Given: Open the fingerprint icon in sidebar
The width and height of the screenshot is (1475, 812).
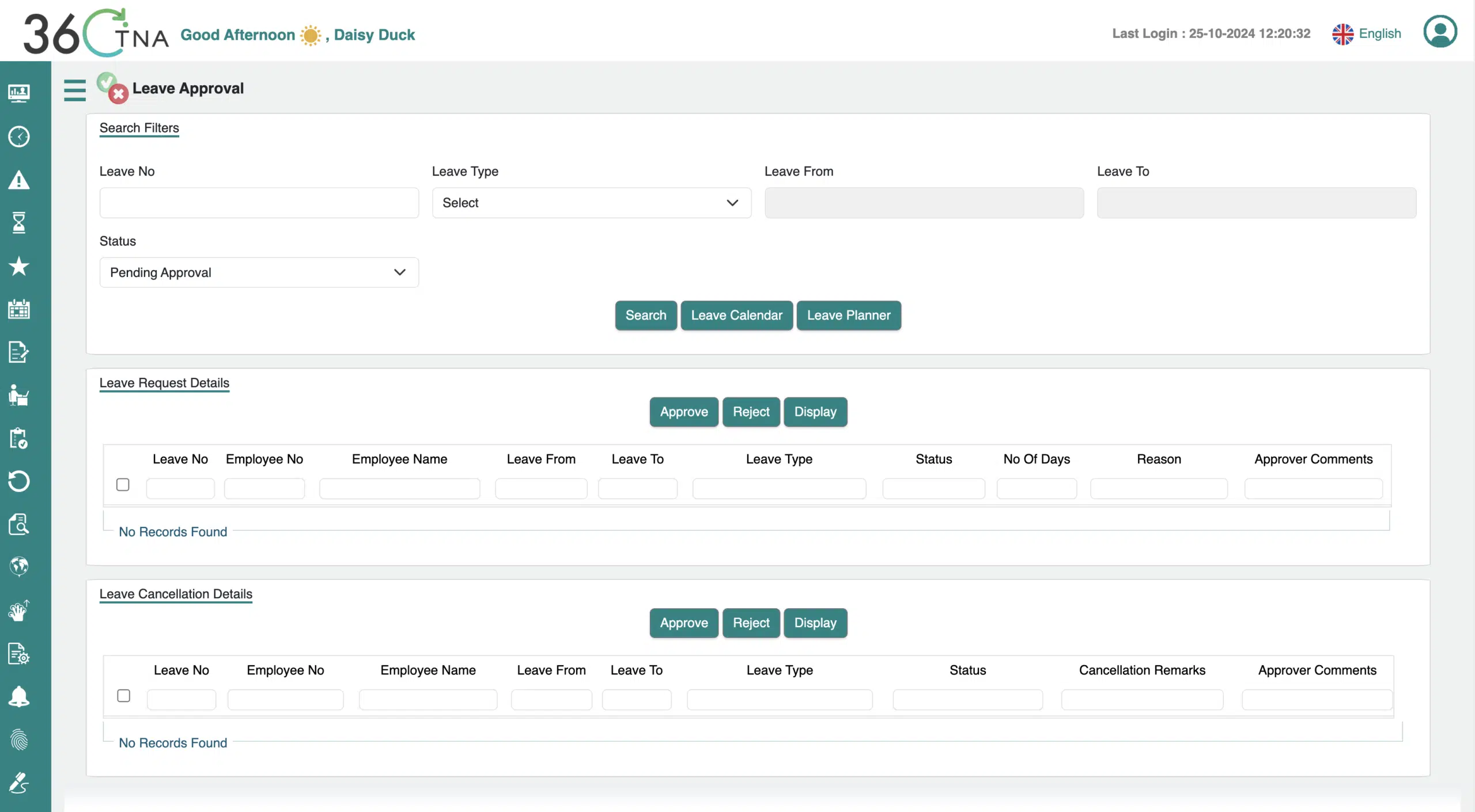Looking at the screenshot, I should (x=19, y=739).
